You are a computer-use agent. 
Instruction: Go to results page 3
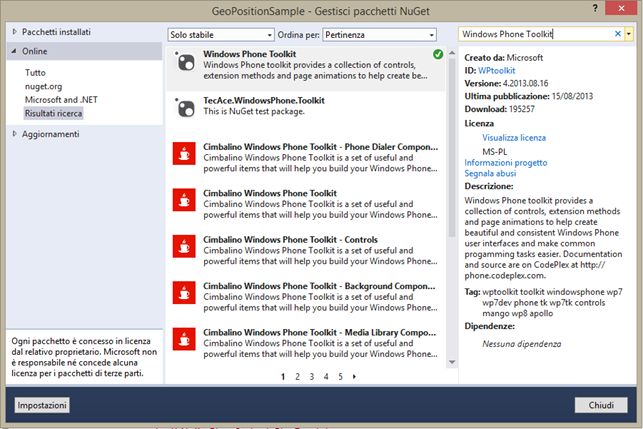pos(312,377)
